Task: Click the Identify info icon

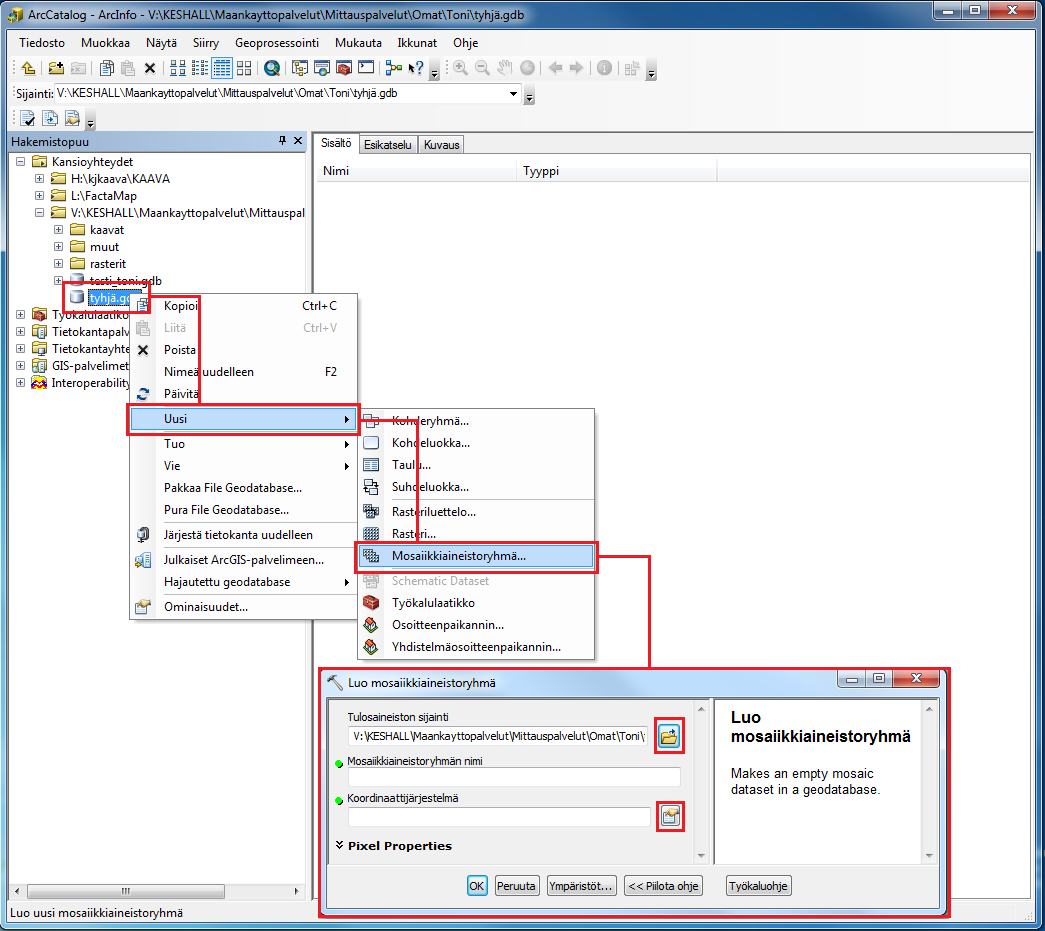Action: pyautogui.click(x=604, y=67)
